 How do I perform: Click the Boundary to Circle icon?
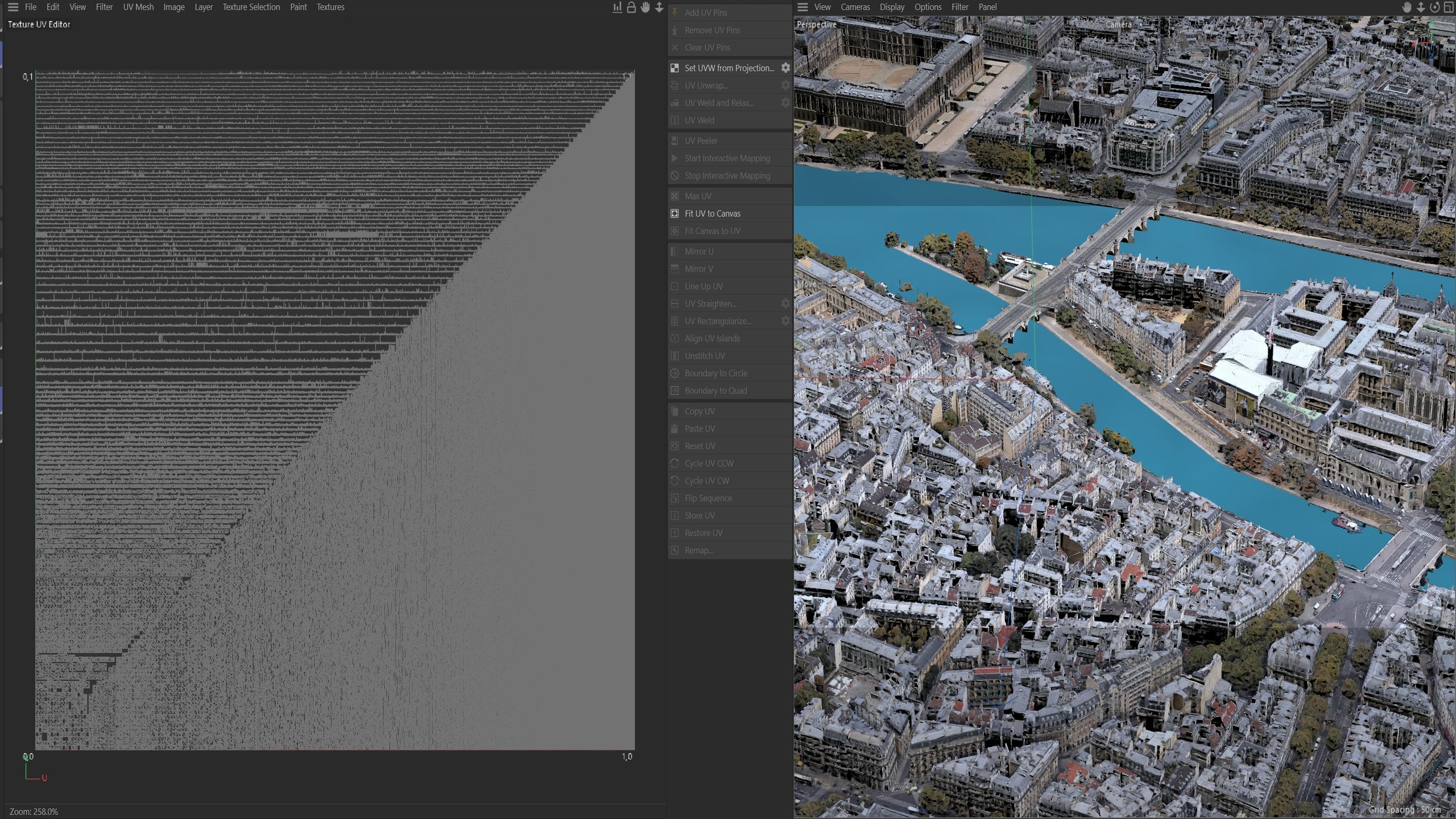tap(675, 373)
